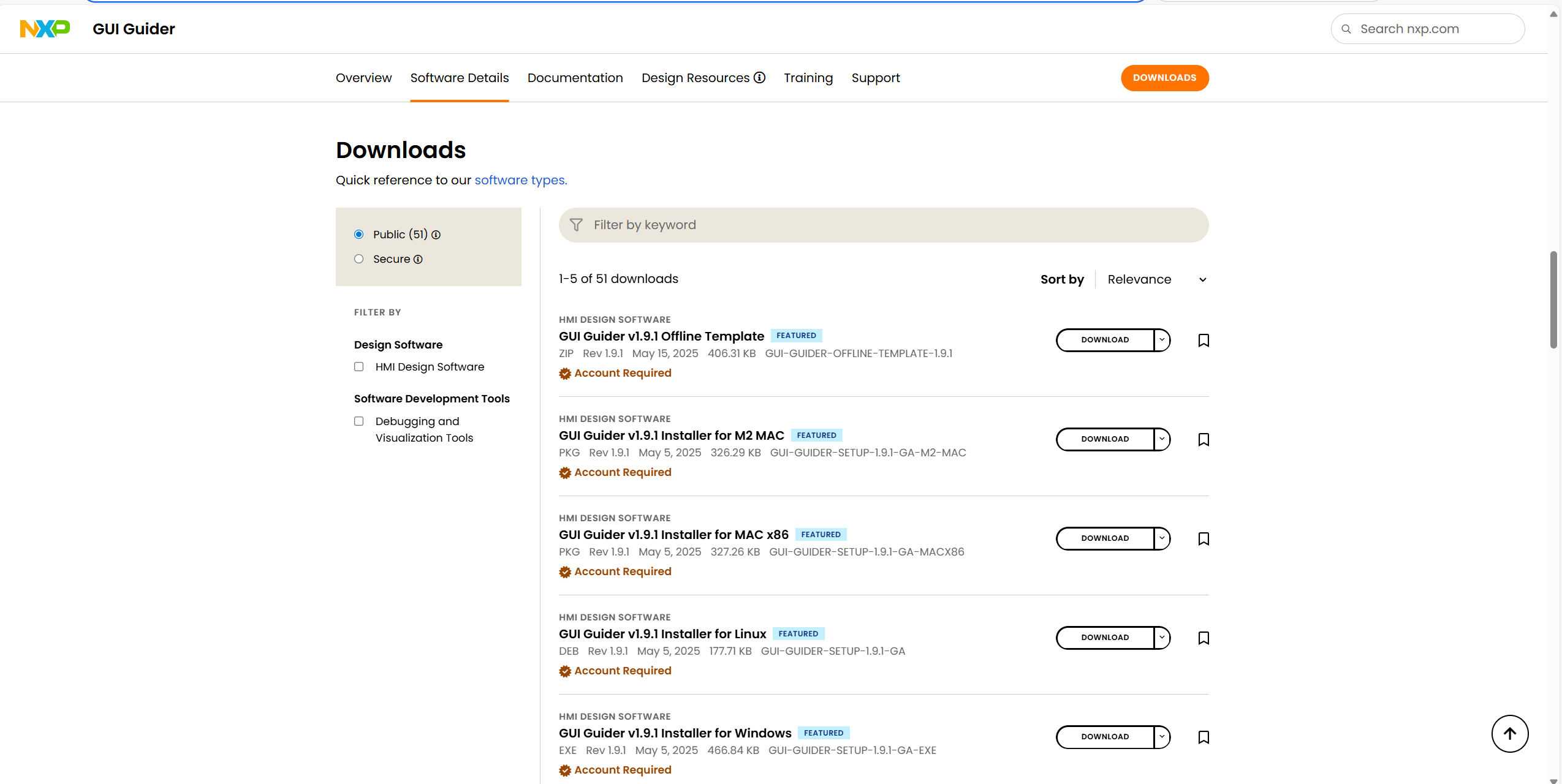Screen dimensions: 1562x784
Task: Click the filter funnel icon
Action: point(576,225)
